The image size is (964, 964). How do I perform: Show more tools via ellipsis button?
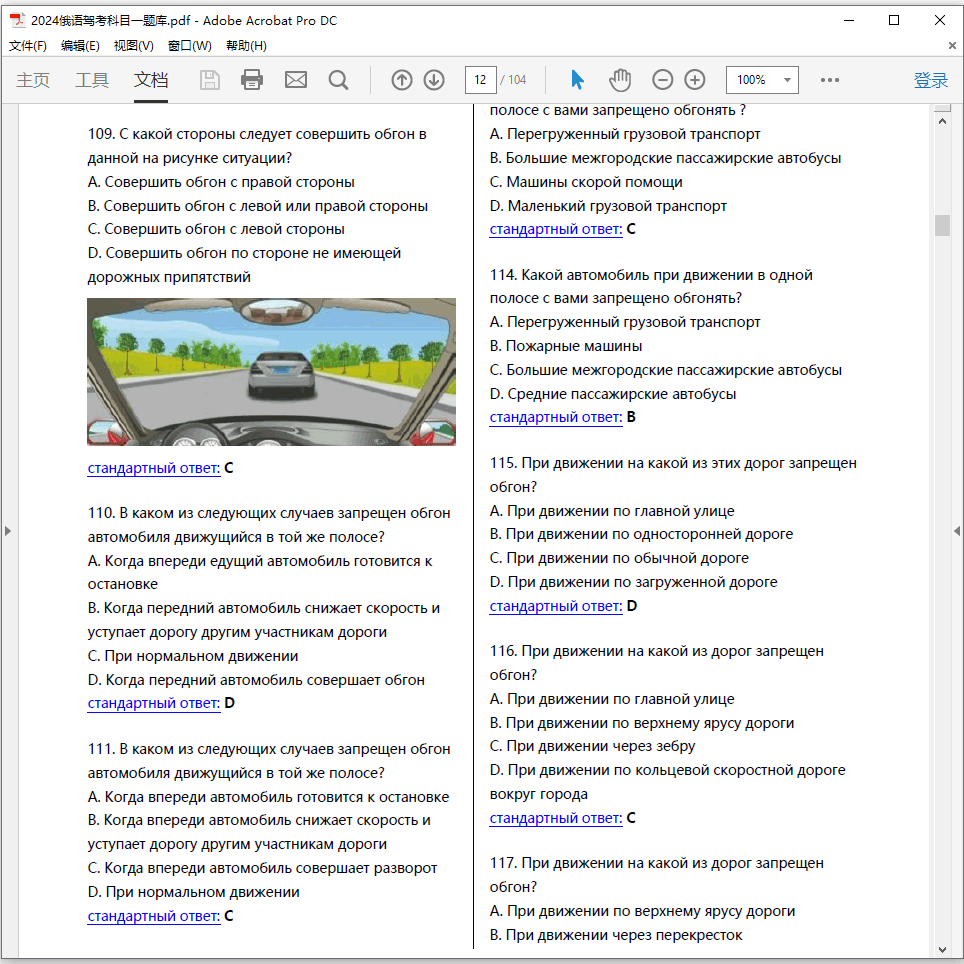pyautogui.click(x=830, y=80)
